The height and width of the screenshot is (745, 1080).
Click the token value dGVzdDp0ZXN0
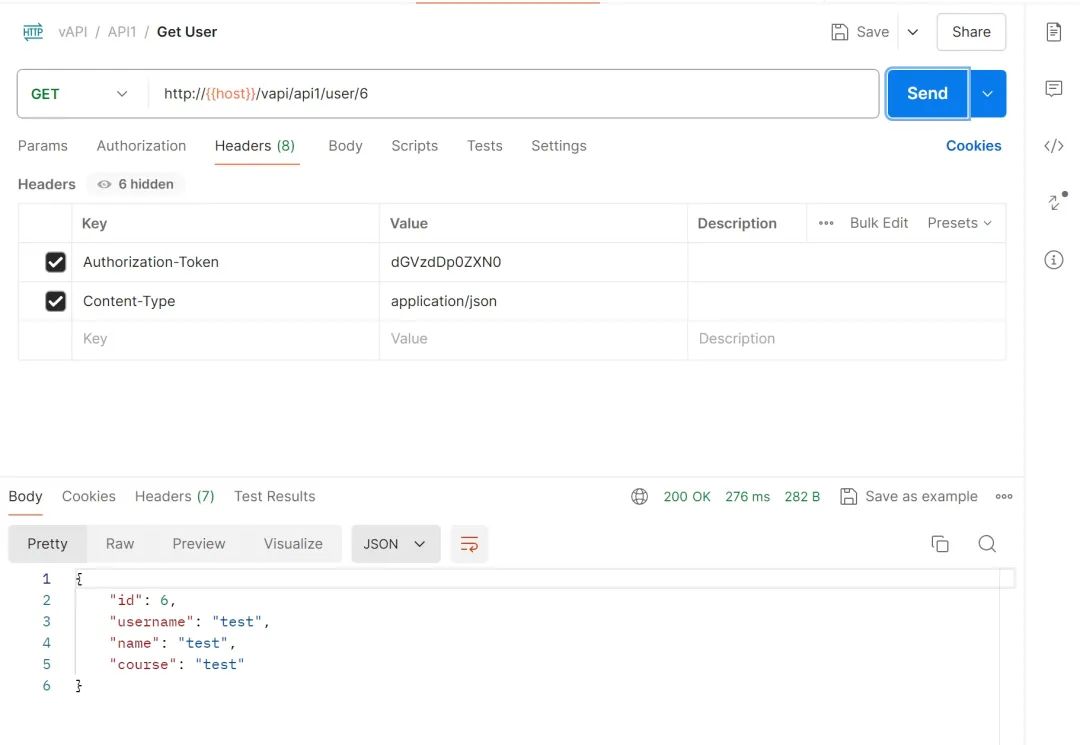pyautogui.click(x=446, y=262)
